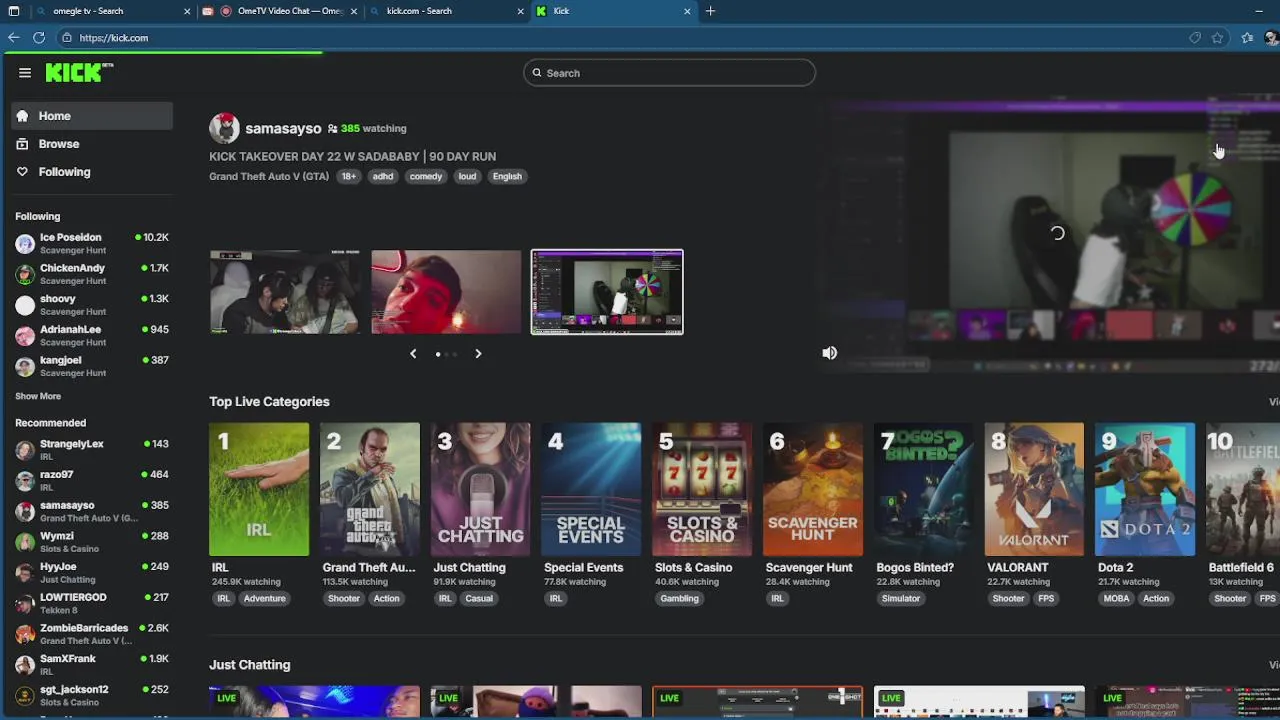Open AdrianahLee avatar in Following
Image resolution: width=1280 pixels, height=720 pixels.
click(25, 335)
